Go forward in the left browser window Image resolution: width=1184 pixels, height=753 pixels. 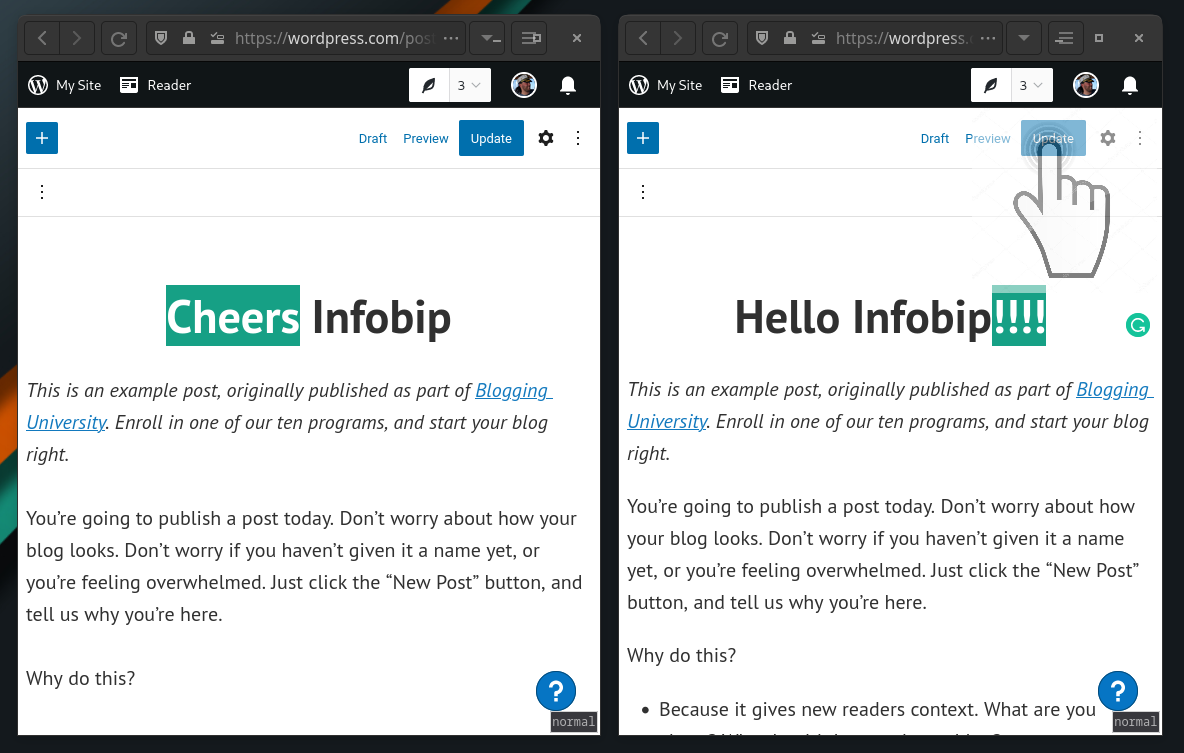(x=77, y=38)
